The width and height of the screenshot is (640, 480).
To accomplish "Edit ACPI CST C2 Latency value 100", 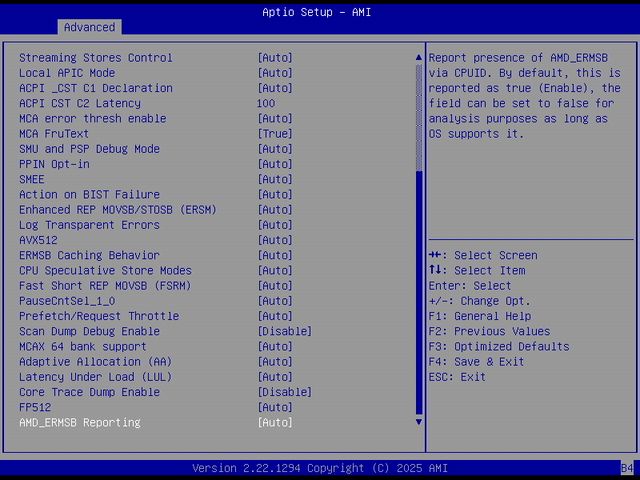I will coord(266,103).
